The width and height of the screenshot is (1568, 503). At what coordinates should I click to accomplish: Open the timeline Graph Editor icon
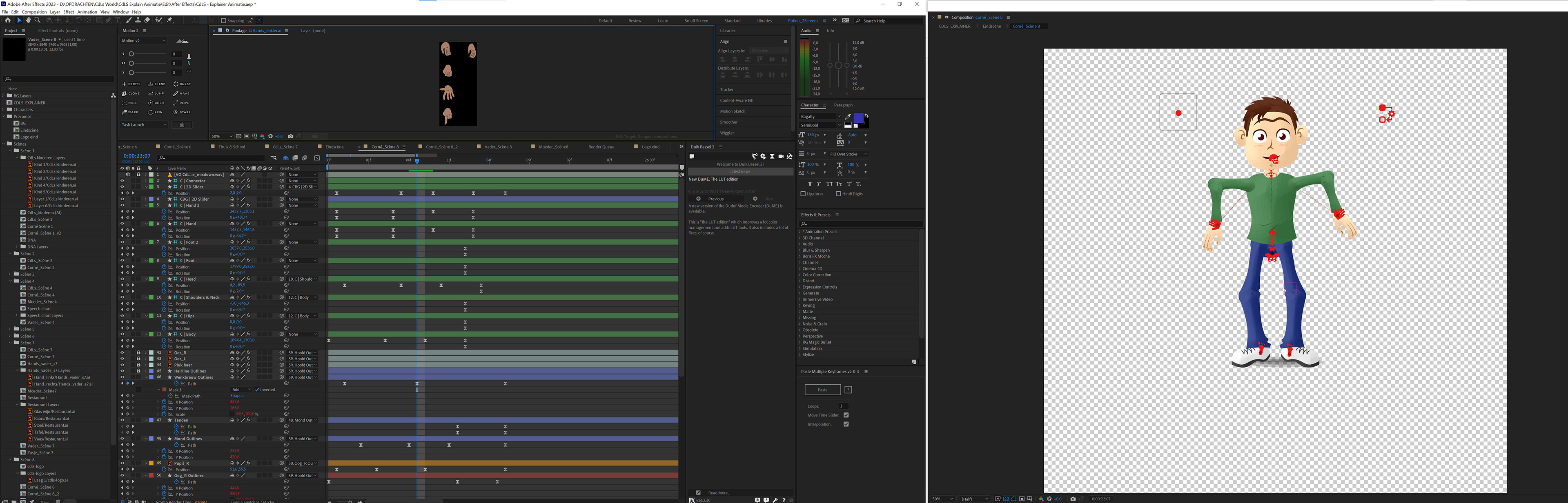pos(317,158)
